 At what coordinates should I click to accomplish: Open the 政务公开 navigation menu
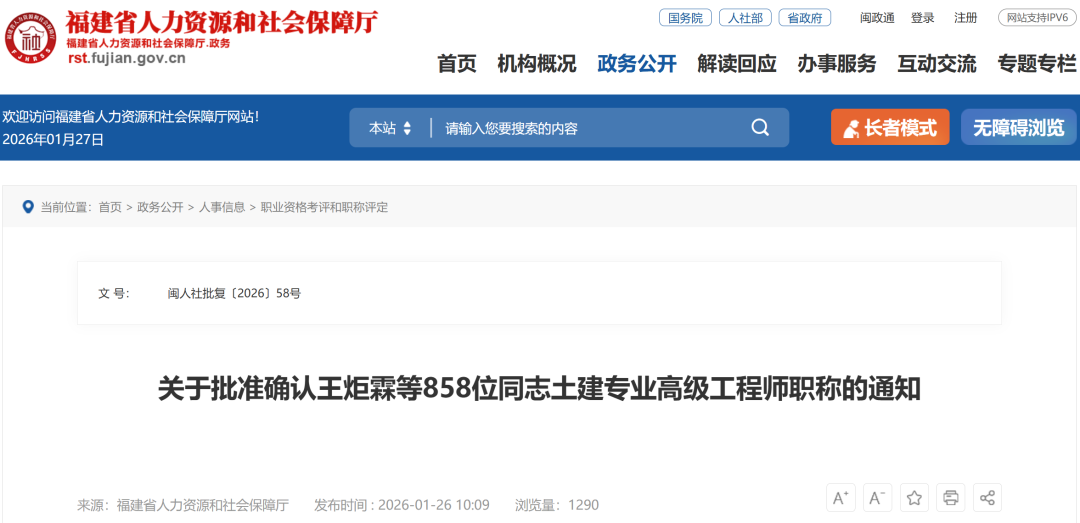(637, 64)
